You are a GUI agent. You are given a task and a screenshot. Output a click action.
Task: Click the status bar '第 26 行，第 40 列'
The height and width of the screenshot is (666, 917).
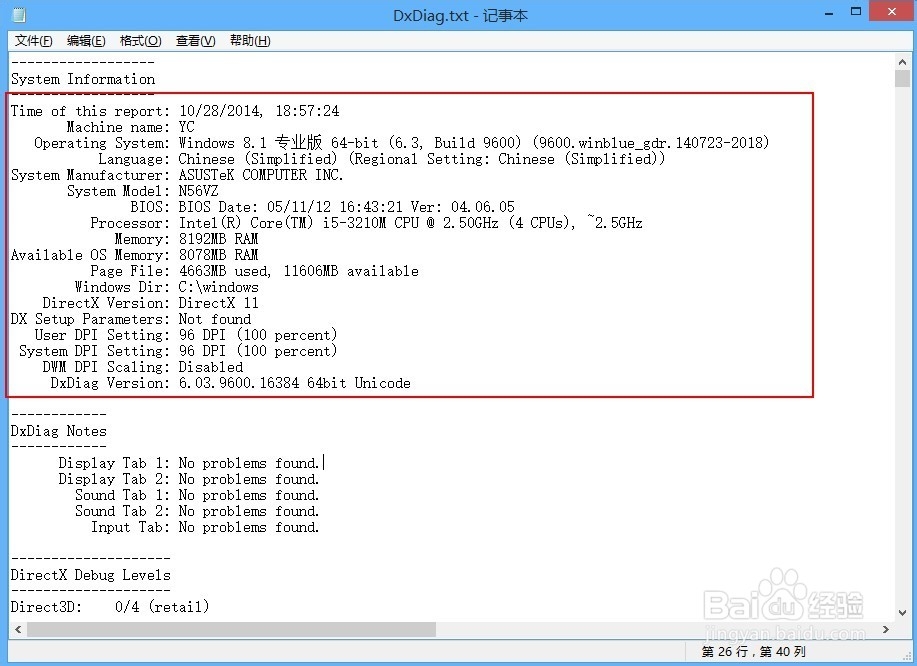753,651
